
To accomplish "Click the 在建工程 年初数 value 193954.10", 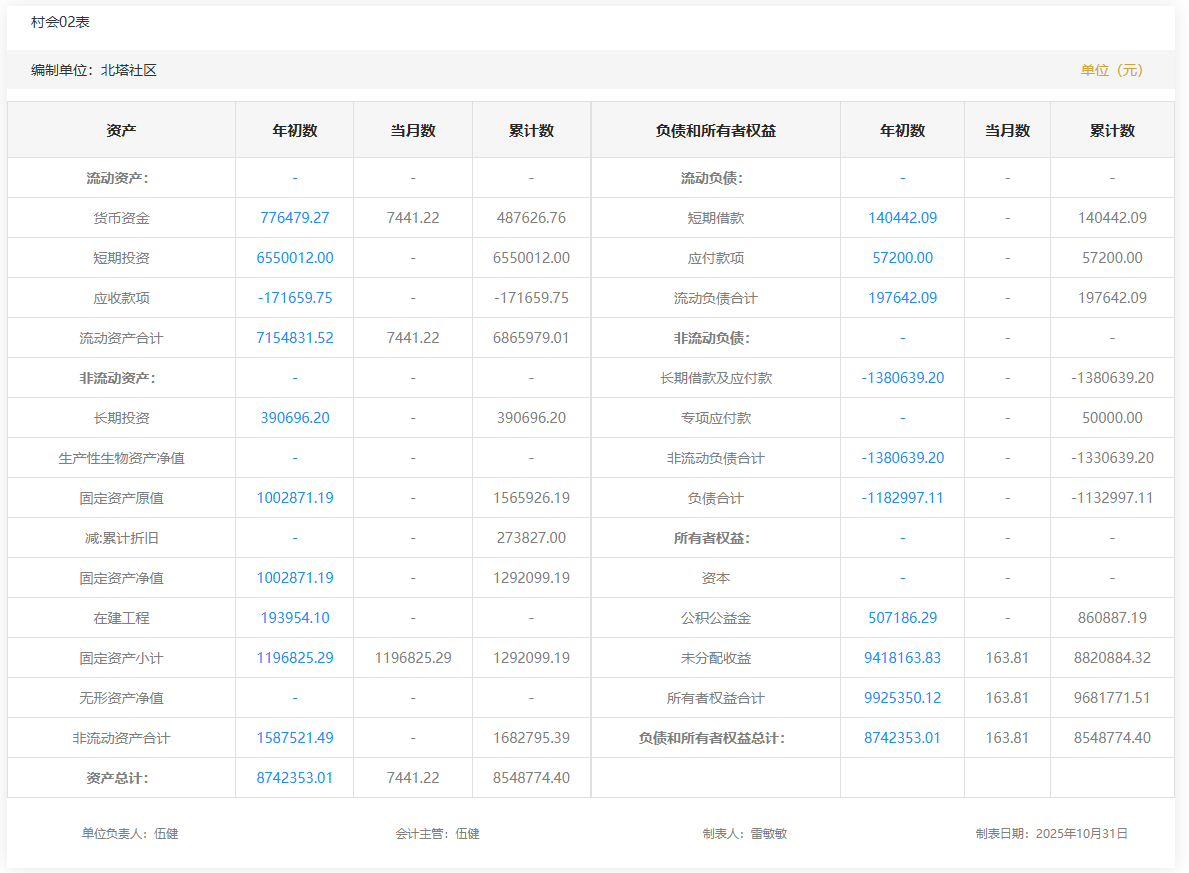I will point(294,618).
